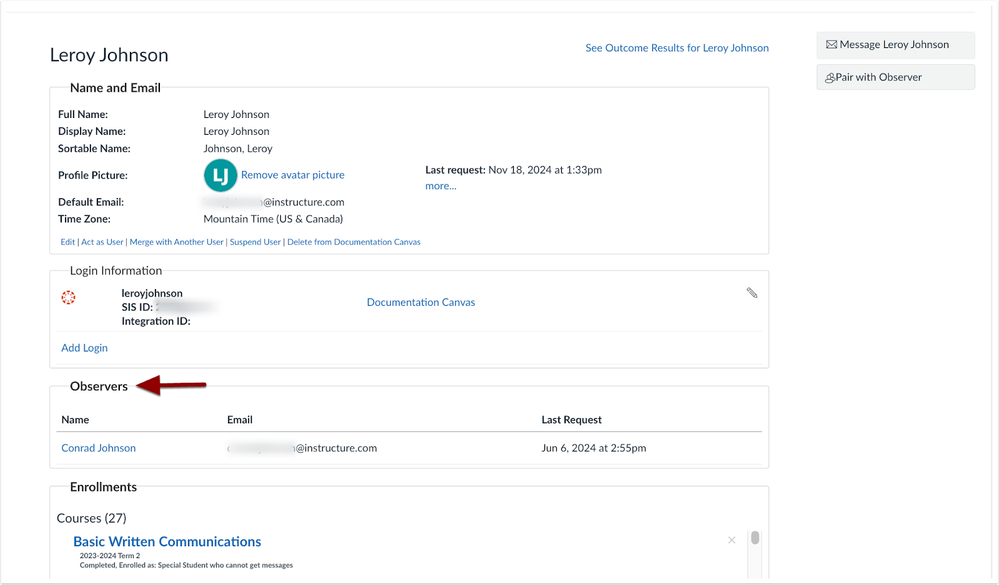Click Conrad Johnson's @instructure.com email cell
Screen dimensions: 999x585
(x=302, y=448)
